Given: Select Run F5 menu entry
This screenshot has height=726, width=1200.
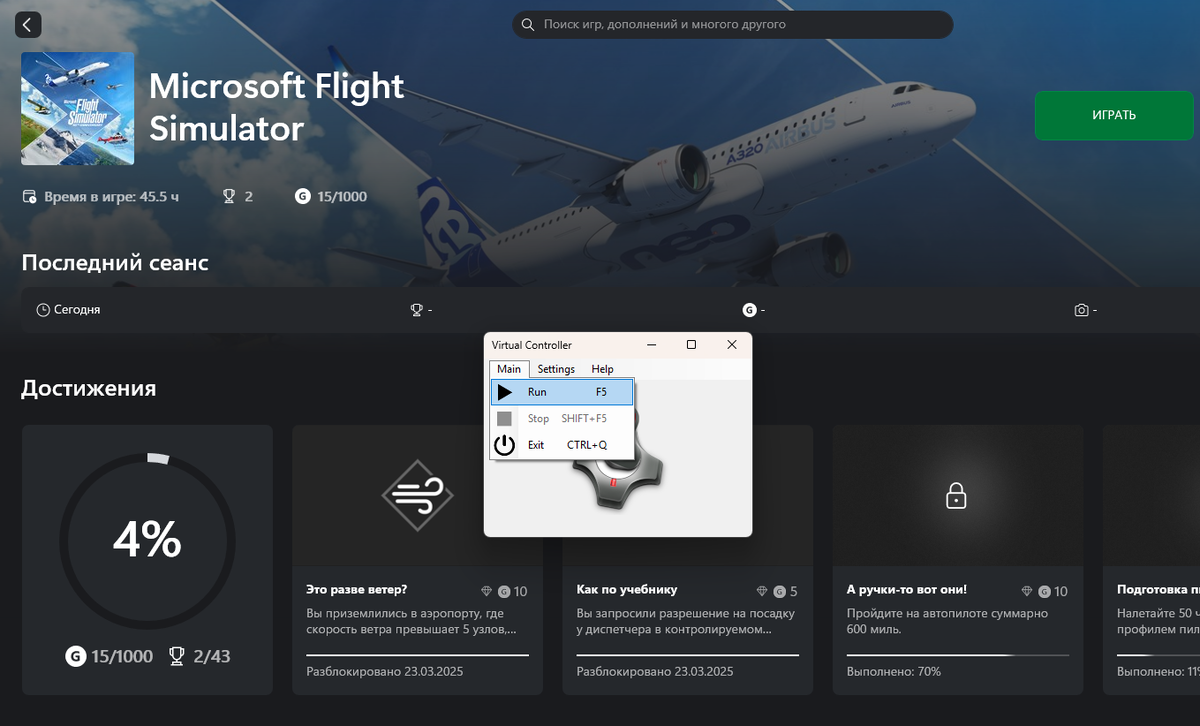Looking at the screenshot, I should click(562, 392).
